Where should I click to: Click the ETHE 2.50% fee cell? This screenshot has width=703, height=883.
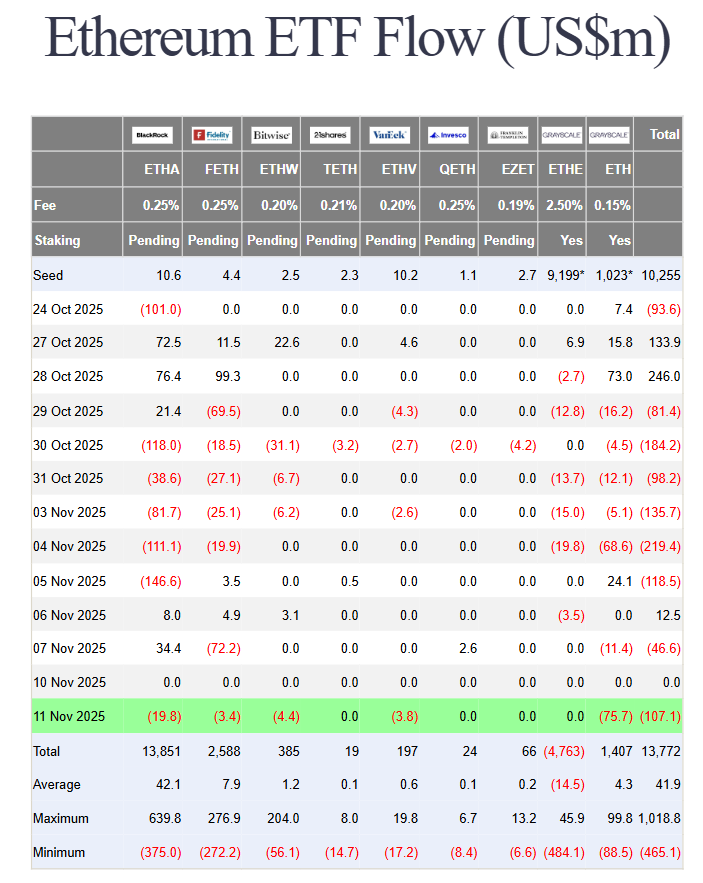click(x=562, y=205)
